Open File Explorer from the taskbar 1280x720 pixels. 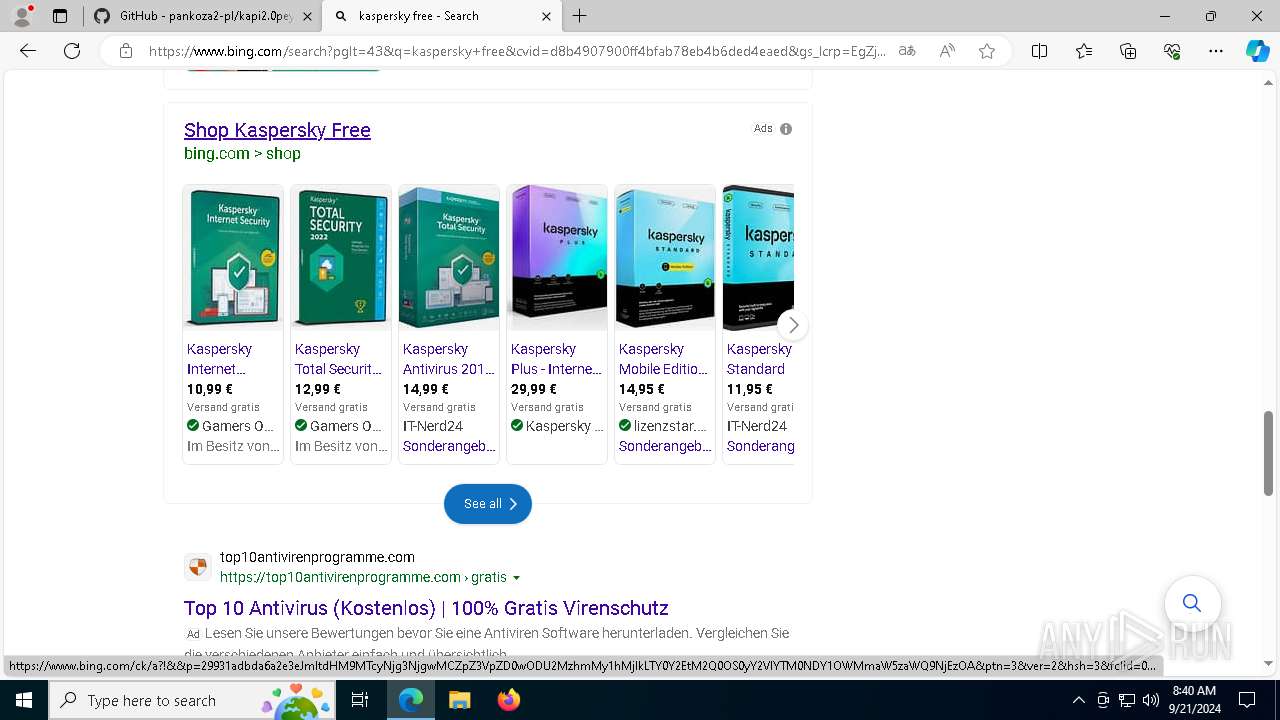point(459,700)
